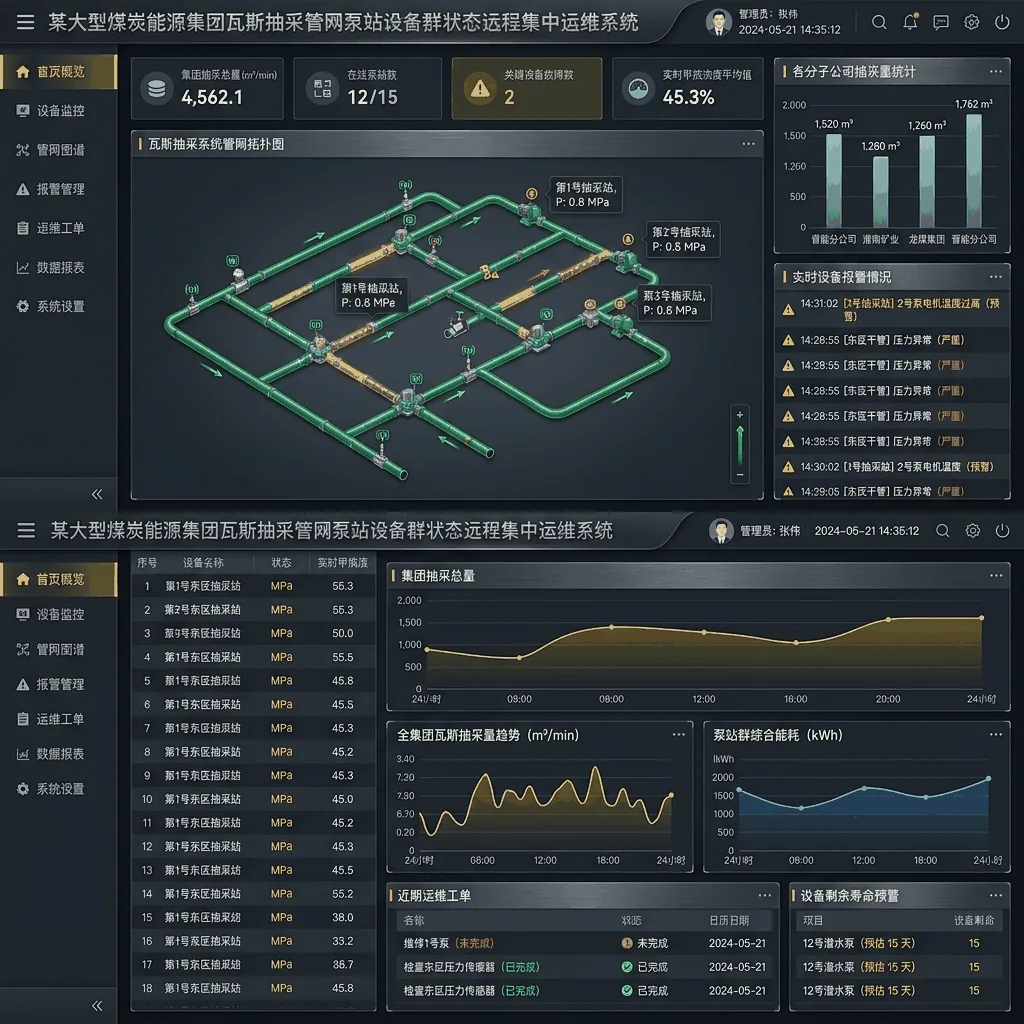Click the warning icon of the 14:30:02 alarm
1024x1024 pixels.
788,467
